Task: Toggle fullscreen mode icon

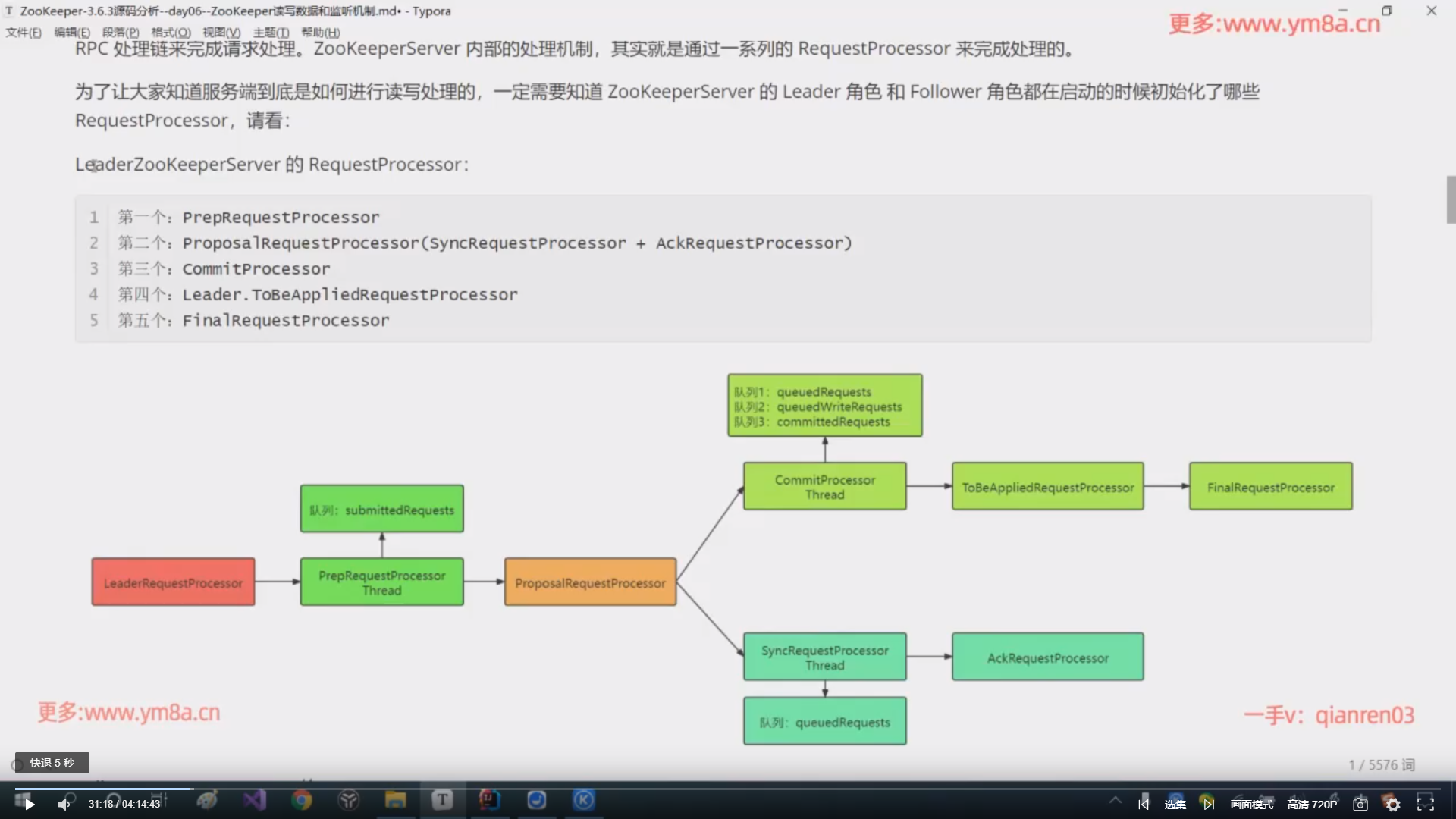Action: pos(1426,804)
